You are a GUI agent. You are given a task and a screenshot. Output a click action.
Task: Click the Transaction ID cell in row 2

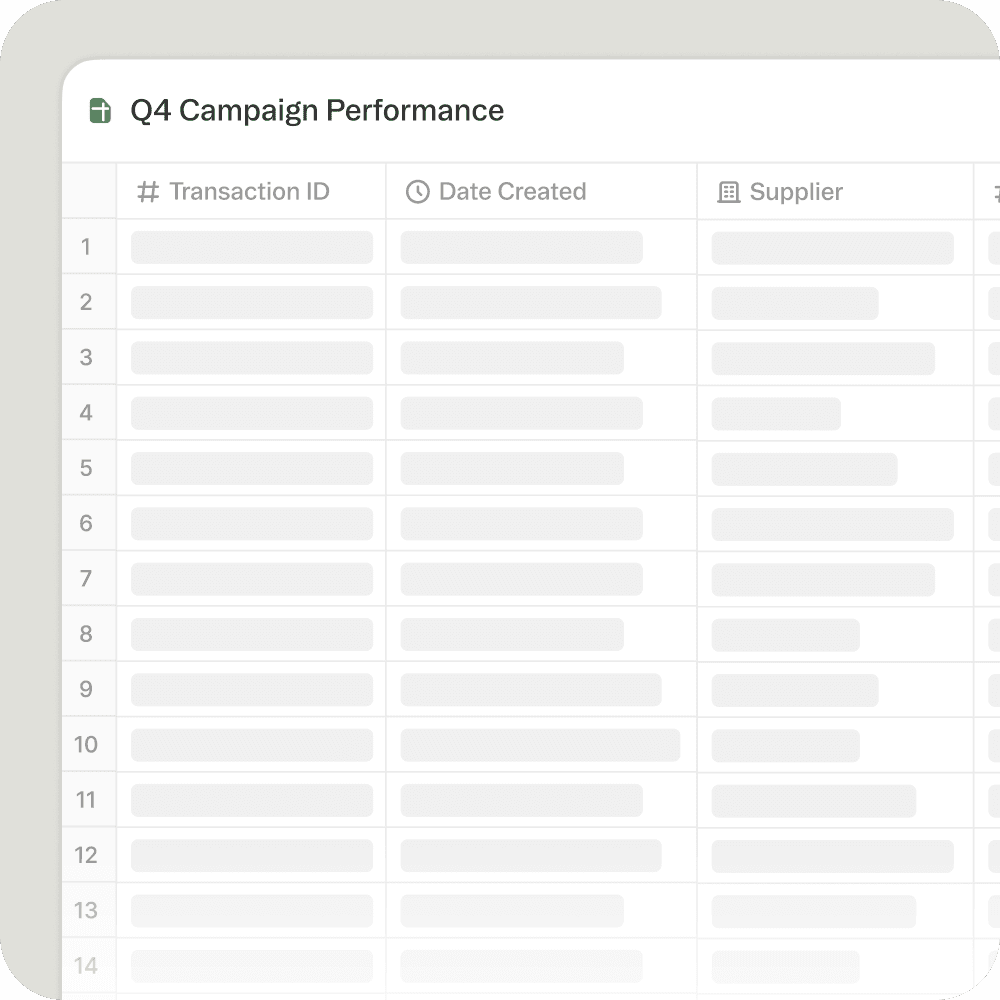coord(251,303)
